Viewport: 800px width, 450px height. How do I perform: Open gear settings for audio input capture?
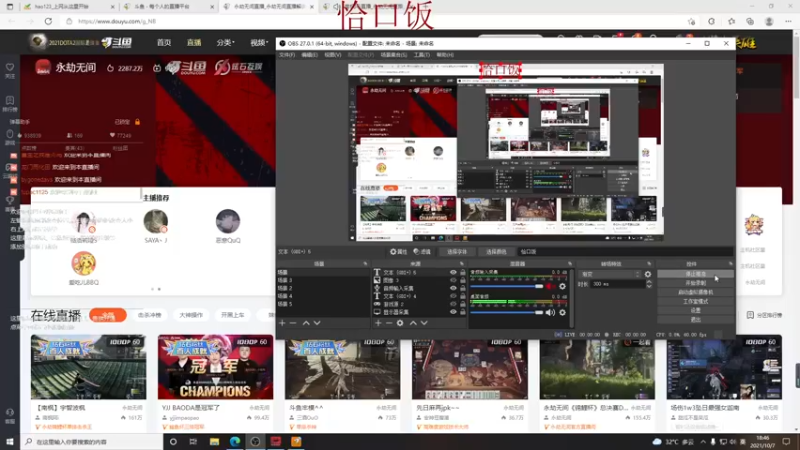pyautogui.click(x=562, y=286)
